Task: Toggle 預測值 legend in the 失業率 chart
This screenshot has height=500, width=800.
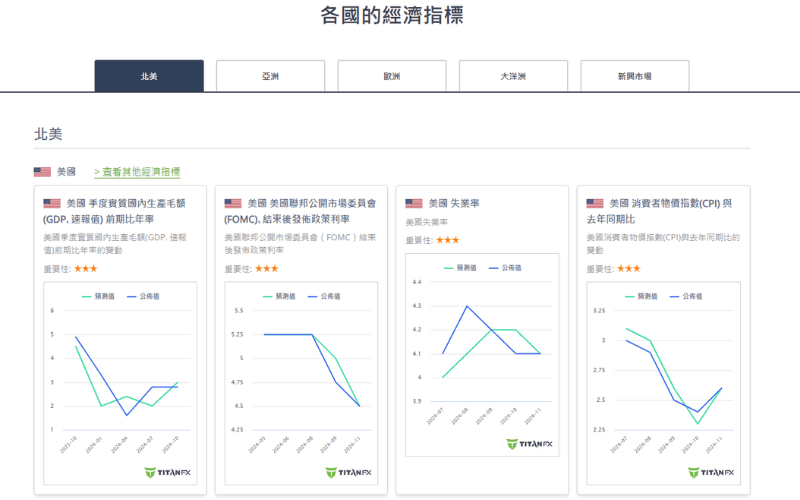Action: pyautogui.click(x=460, y=268)
